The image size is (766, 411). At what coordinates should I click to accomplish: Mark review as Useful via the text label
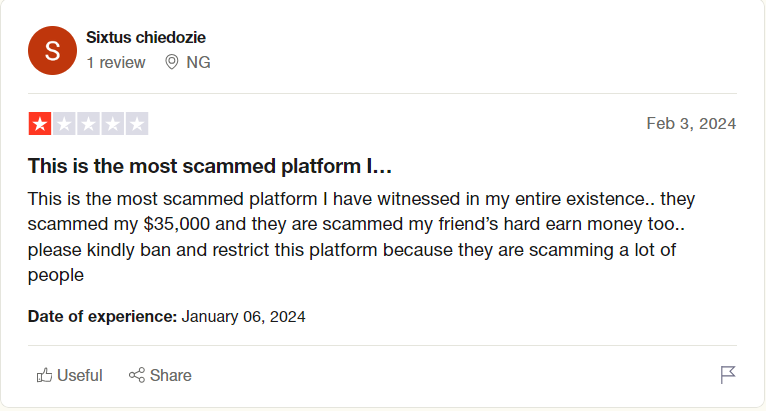pyautogui.click(x=80, y=375)
